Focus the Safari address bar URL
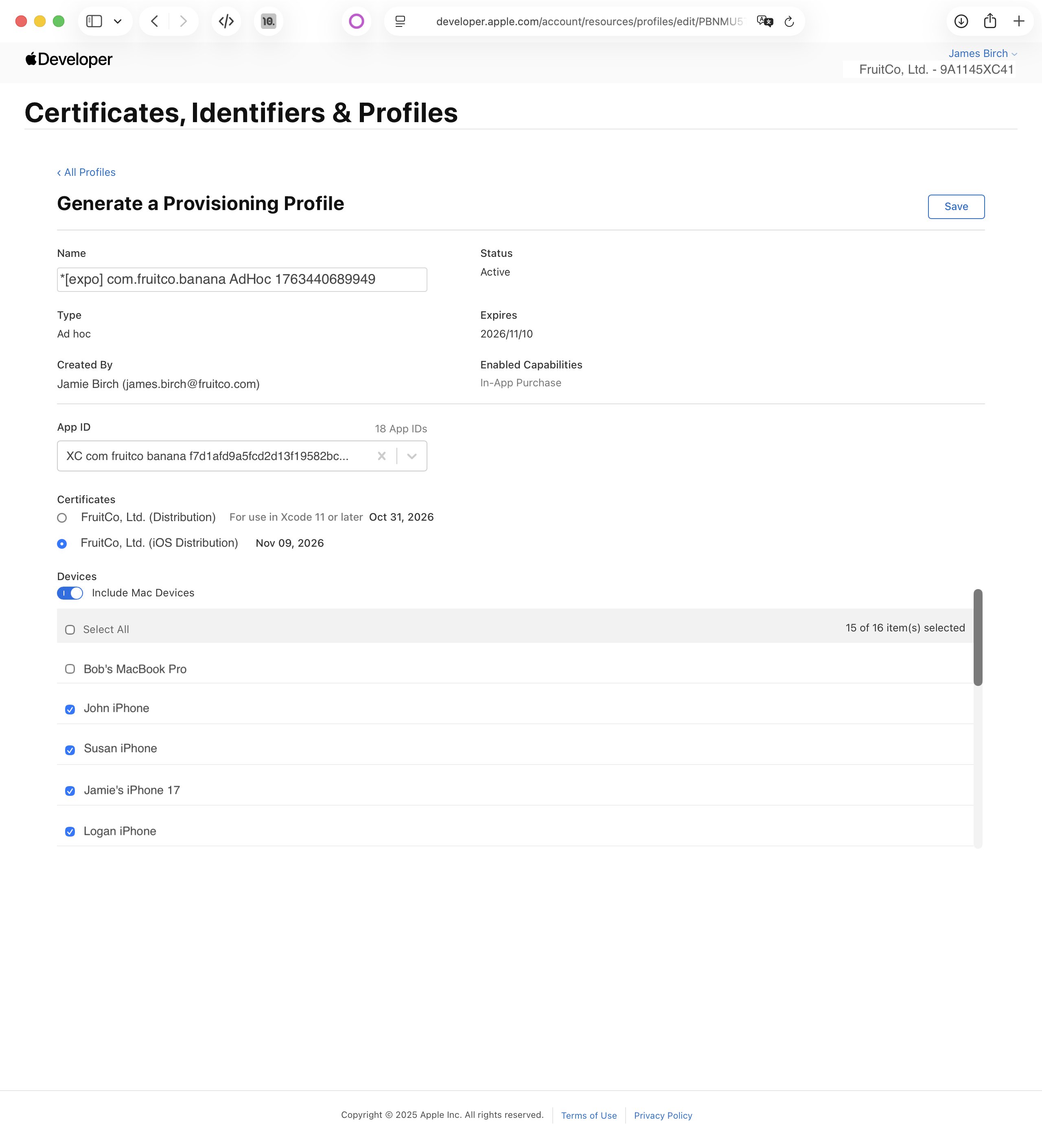This screenshot has height=1148, width=1042. point(589,22)
